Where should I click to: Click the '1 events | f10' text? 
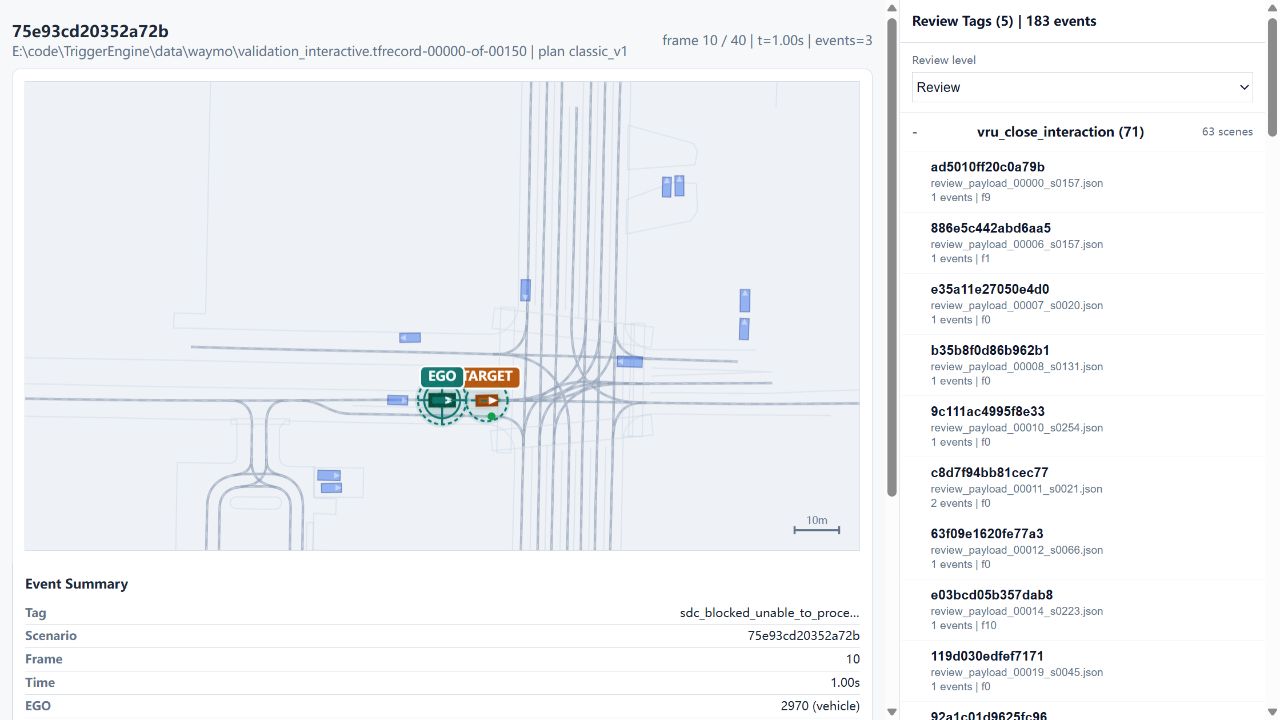(x=963, y=625)
